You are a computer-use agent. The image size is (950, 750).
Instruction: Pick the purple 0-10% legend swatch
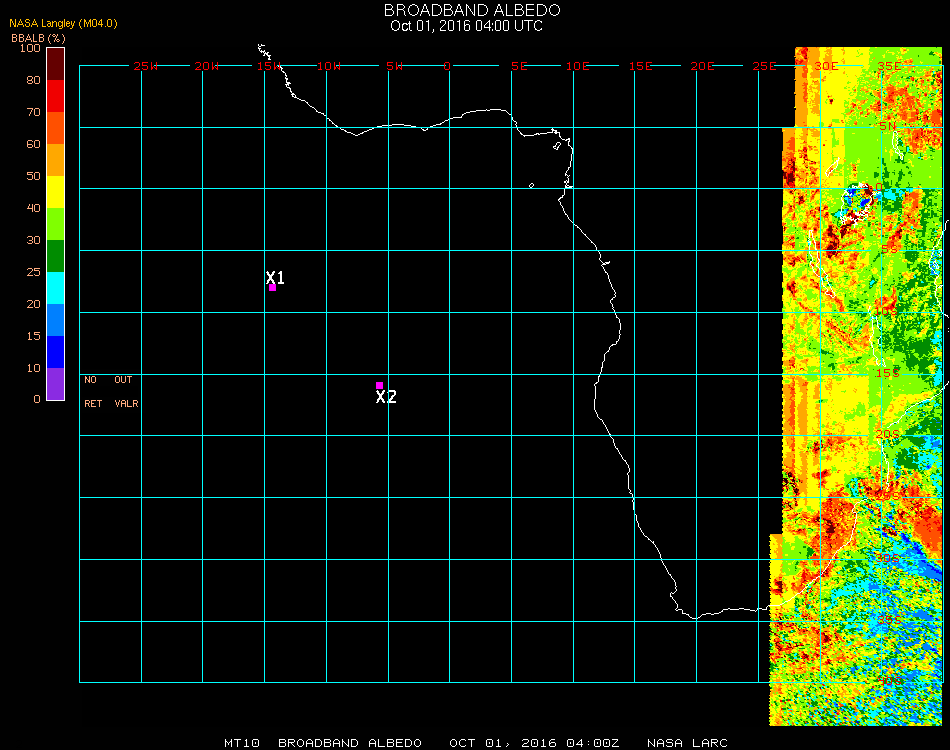click(x=55, y=384)
